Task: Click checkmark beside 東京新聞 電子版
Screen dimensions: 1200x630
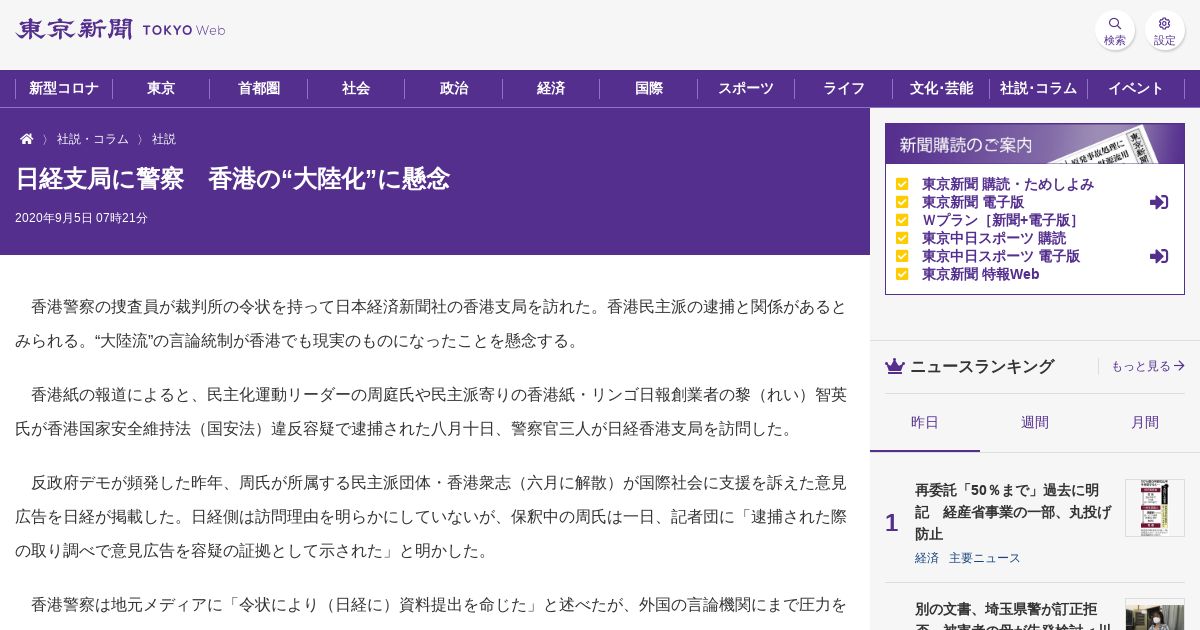Action: click(902, 202)
